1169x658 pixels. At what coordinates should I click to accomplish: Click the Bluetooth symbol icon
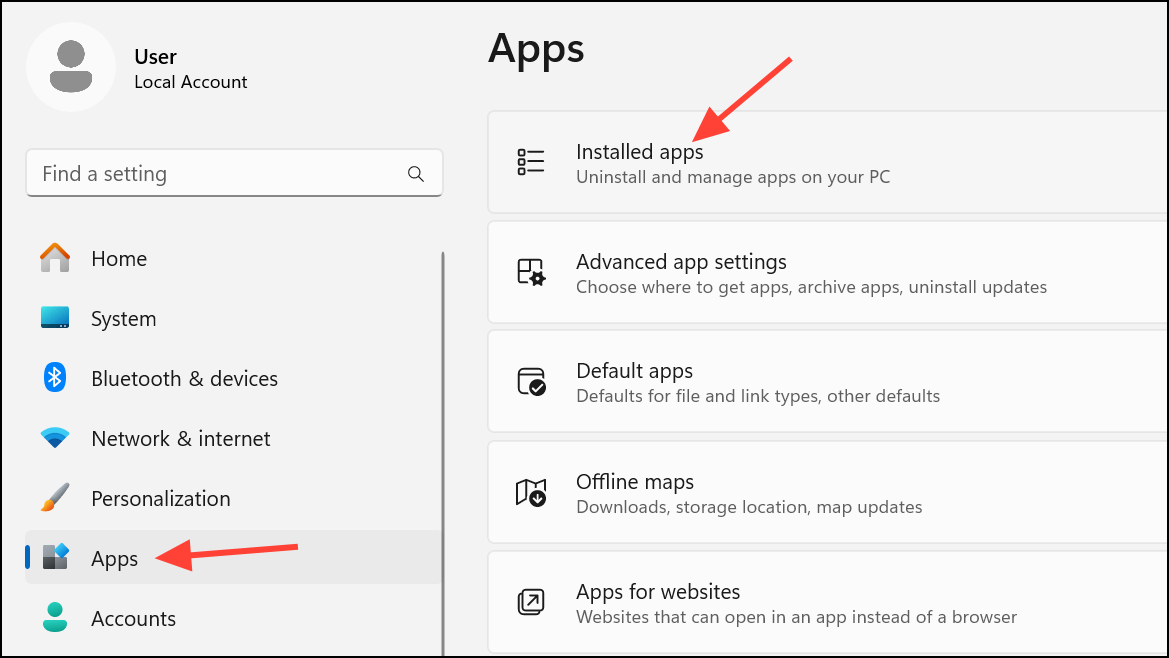54,378
